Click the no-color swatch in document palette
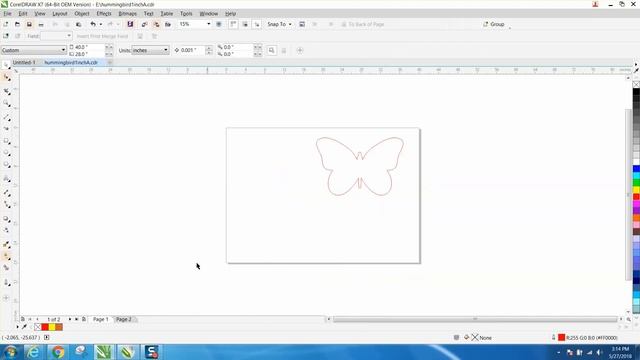Image resolution: width=640 pixels, height=360 pixels. (x=38, y=327)
